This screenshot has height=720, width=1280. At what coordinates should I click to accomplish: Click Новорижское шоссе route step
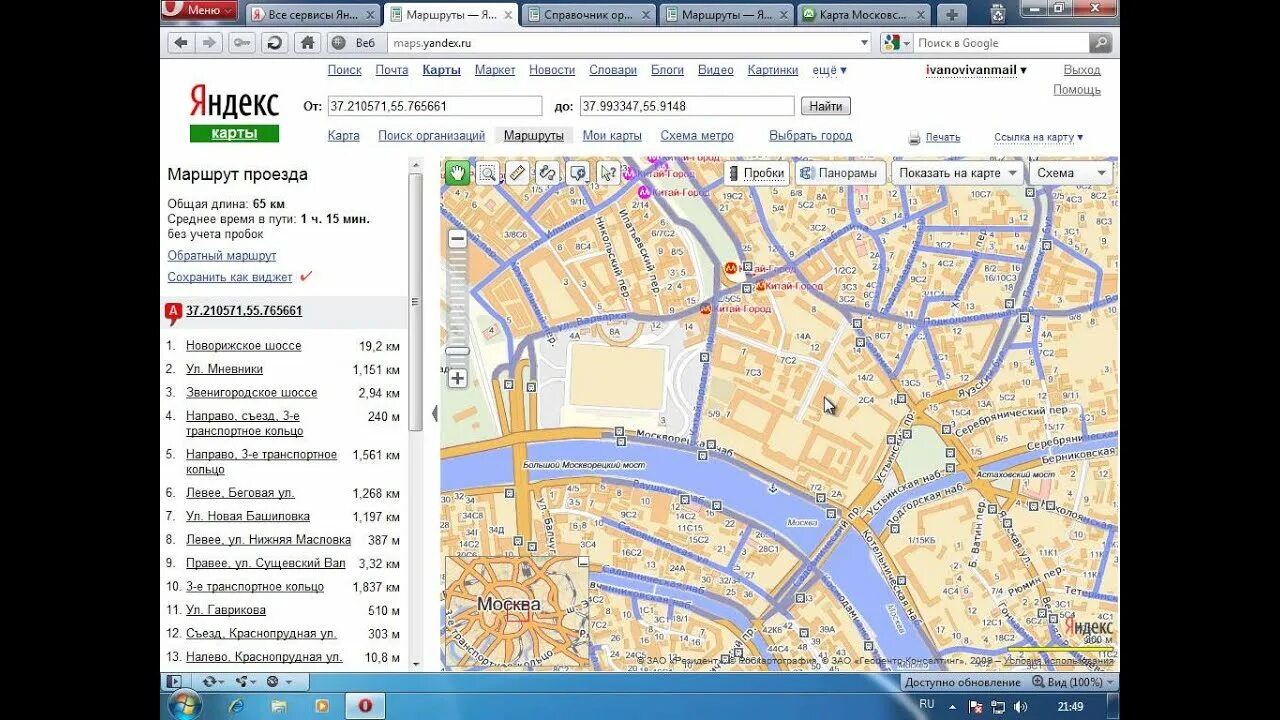click(243, 346)
